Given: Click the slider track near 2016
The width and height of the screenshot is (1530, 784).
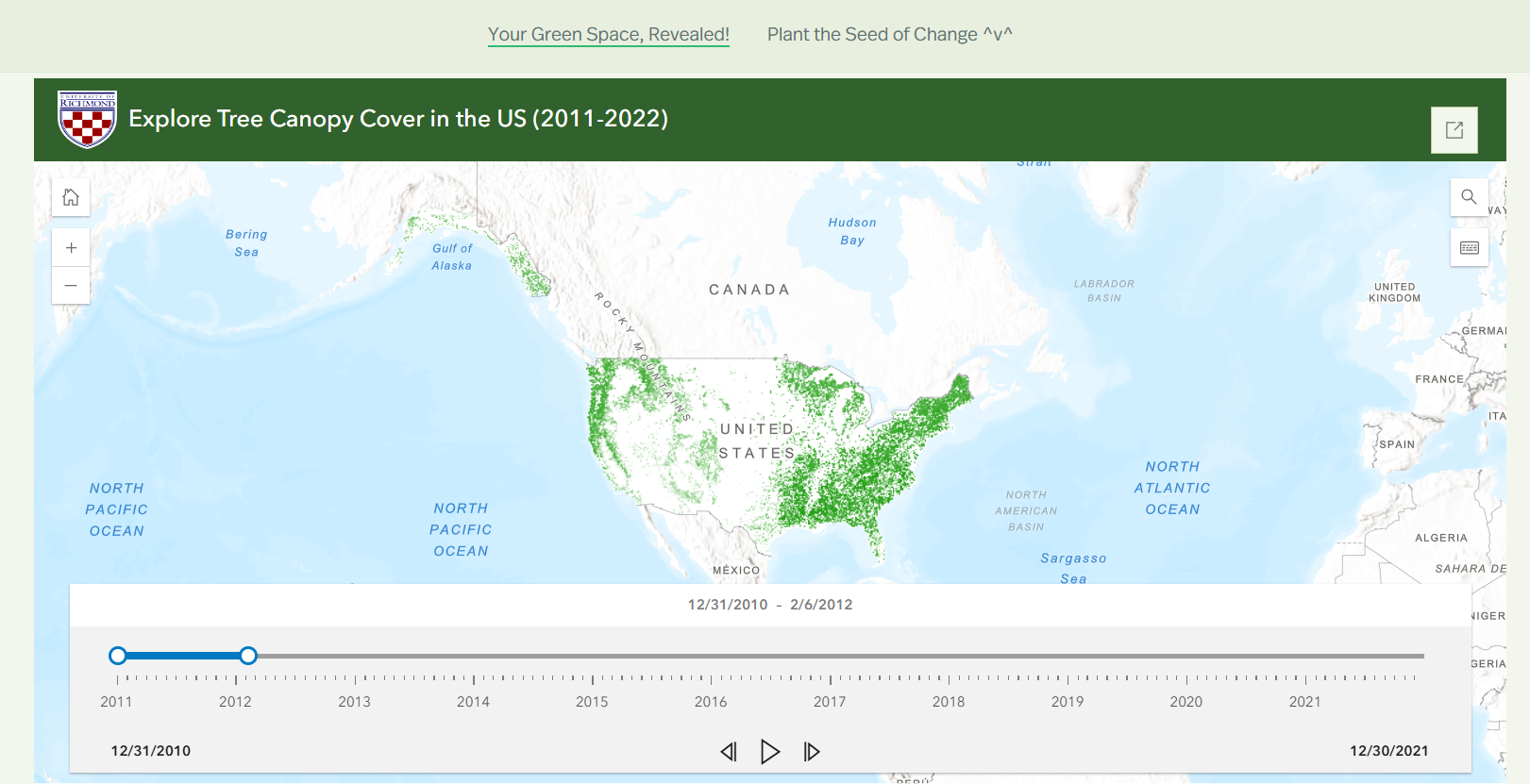Looking at the screenshot, I should pos(712,656).
